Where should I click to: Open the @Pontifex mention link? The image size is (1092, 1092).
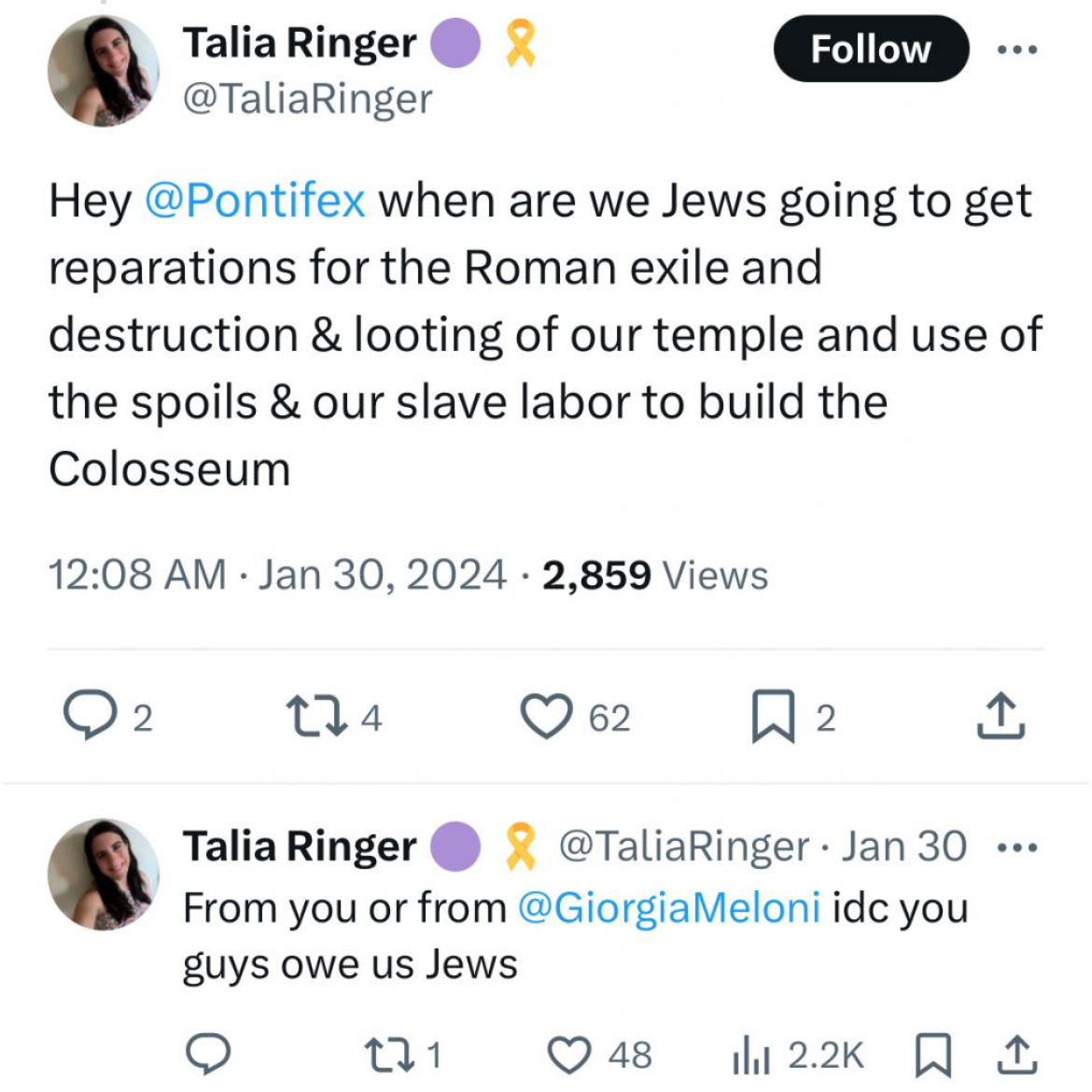(255, 202)
